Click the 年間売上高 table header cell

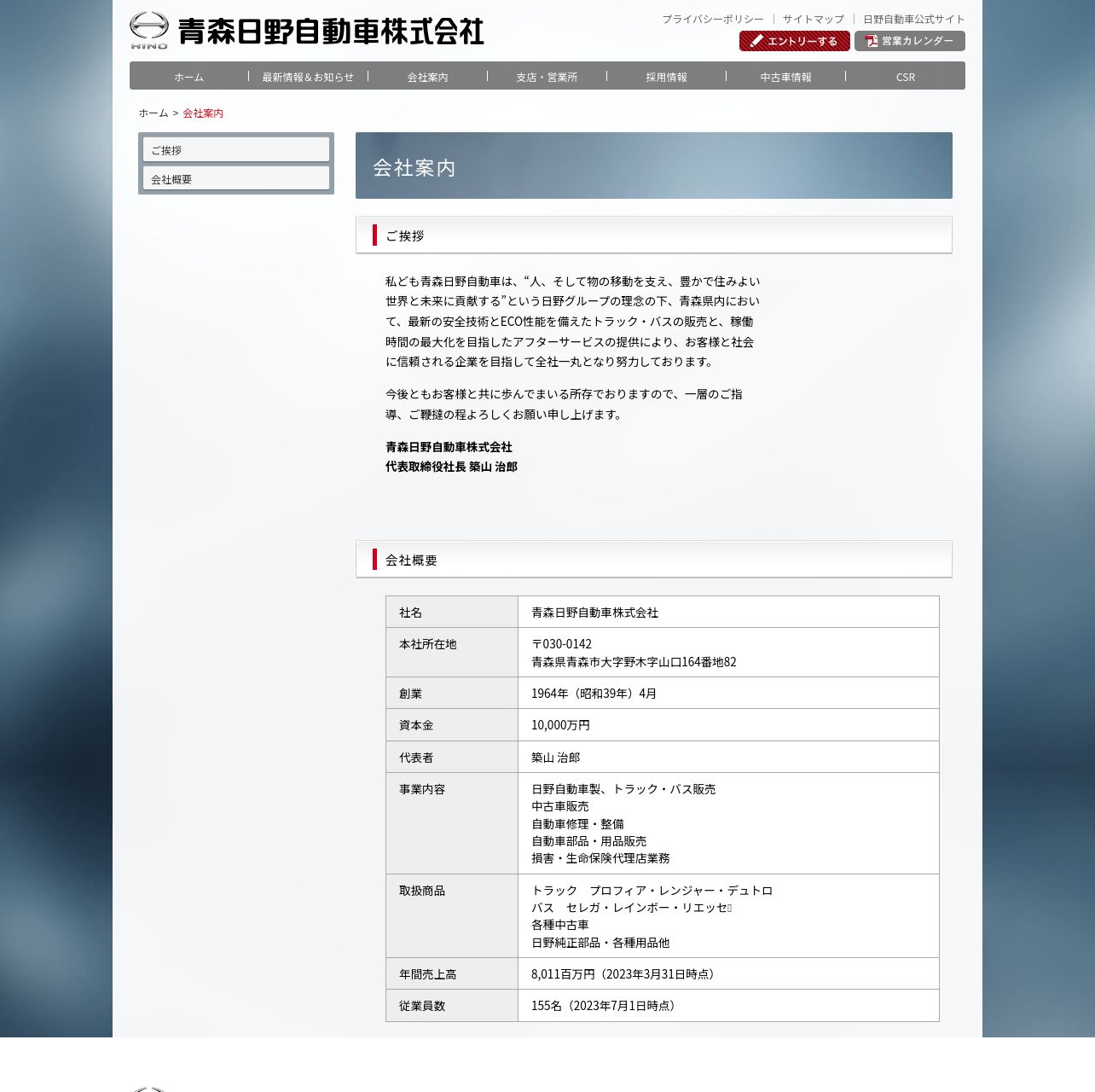(452, 973)
